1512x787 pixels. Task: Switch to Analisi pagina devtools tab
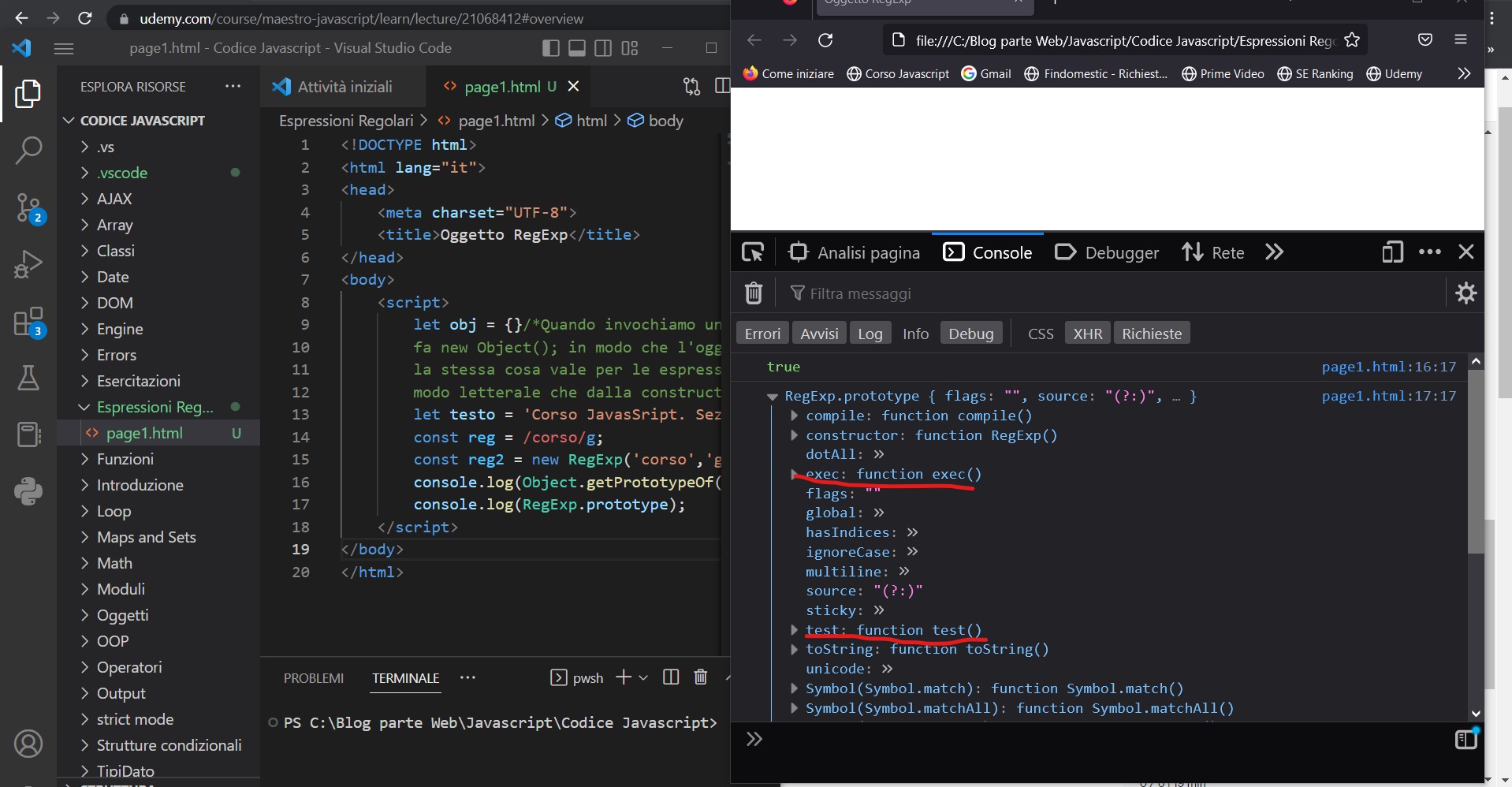point(854,252)
